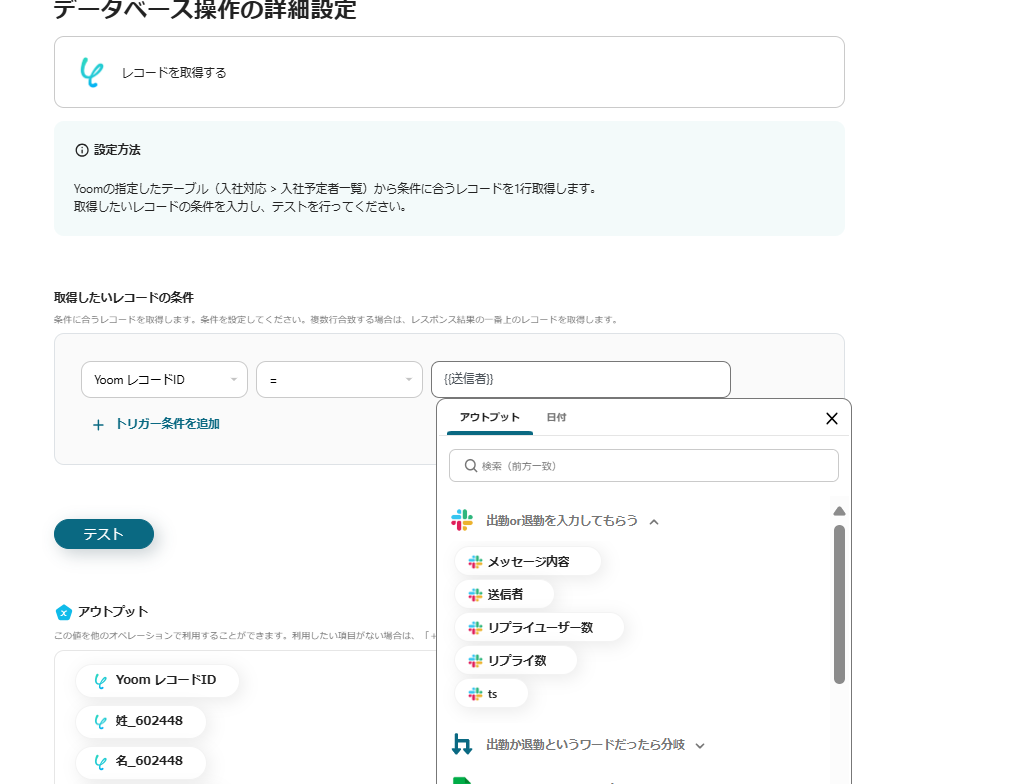Select the メッセージ内容 output chip
This screenshot has height=784, width=1027.
click(x=528, y=562)
